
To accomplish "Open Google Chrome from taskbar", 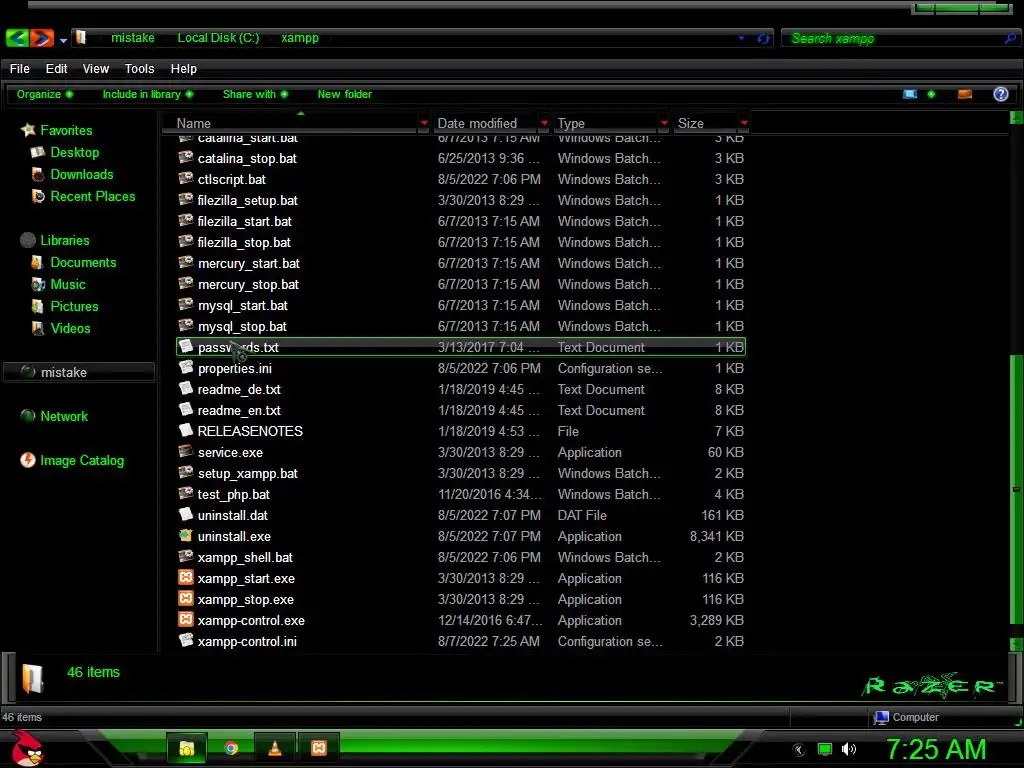I will point(231,748).
